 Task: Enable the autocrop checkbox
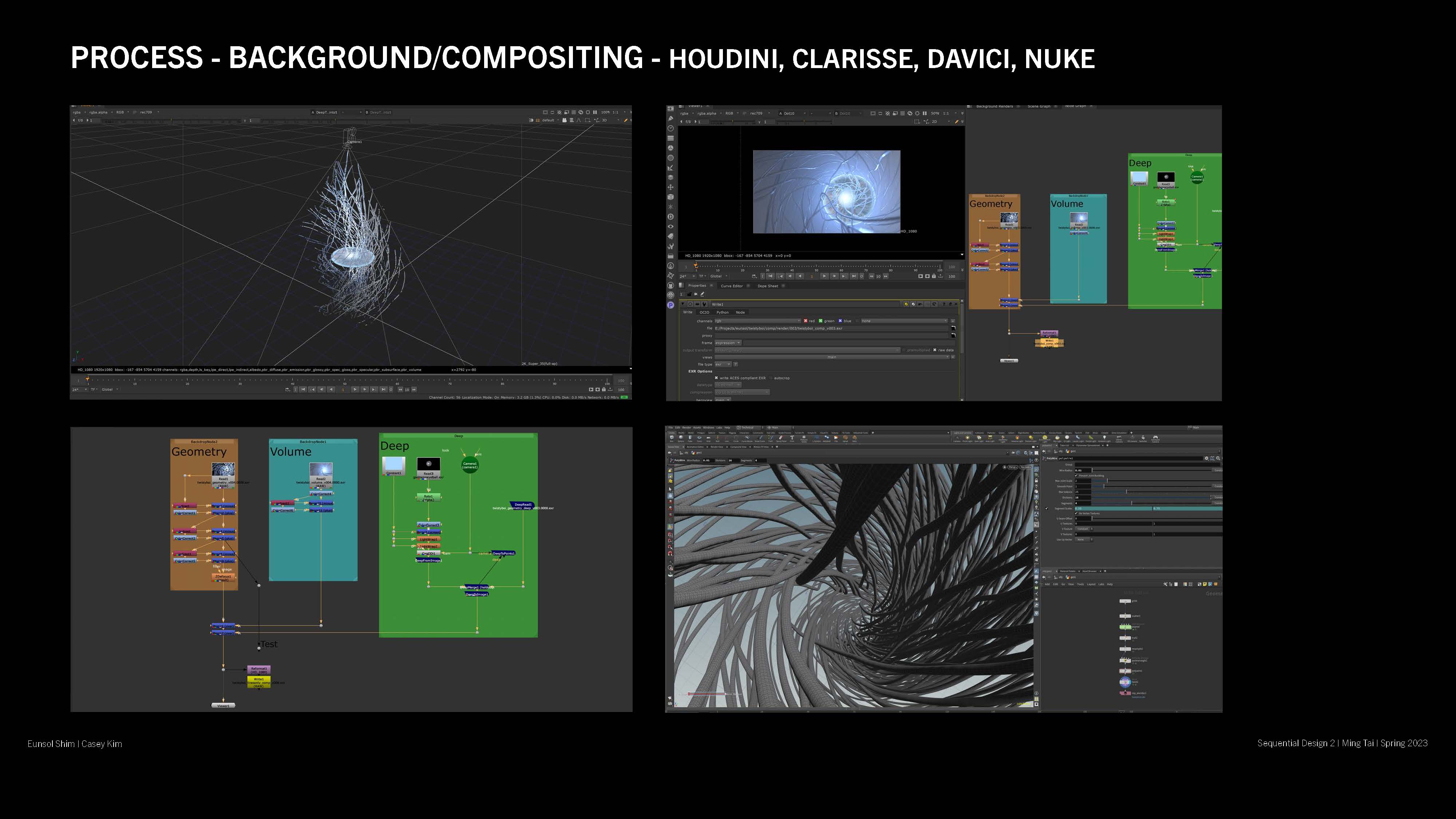[x=770, y=378]
